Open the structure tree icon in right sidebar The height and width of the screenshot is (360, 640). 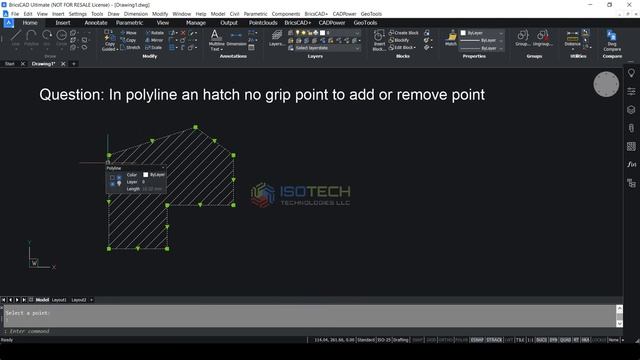tap(631, 183)
